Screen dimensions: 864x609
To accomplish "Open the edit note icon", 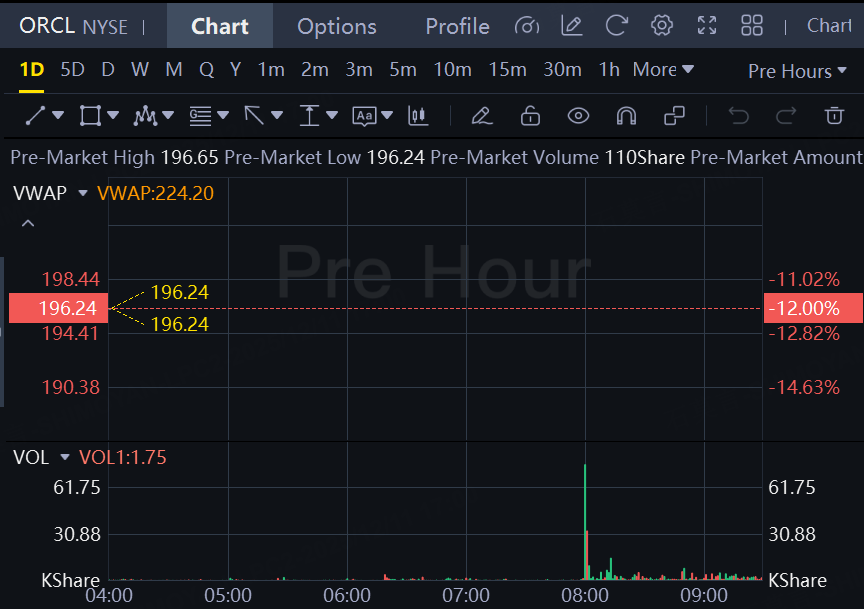I will (x=571, y=25).
